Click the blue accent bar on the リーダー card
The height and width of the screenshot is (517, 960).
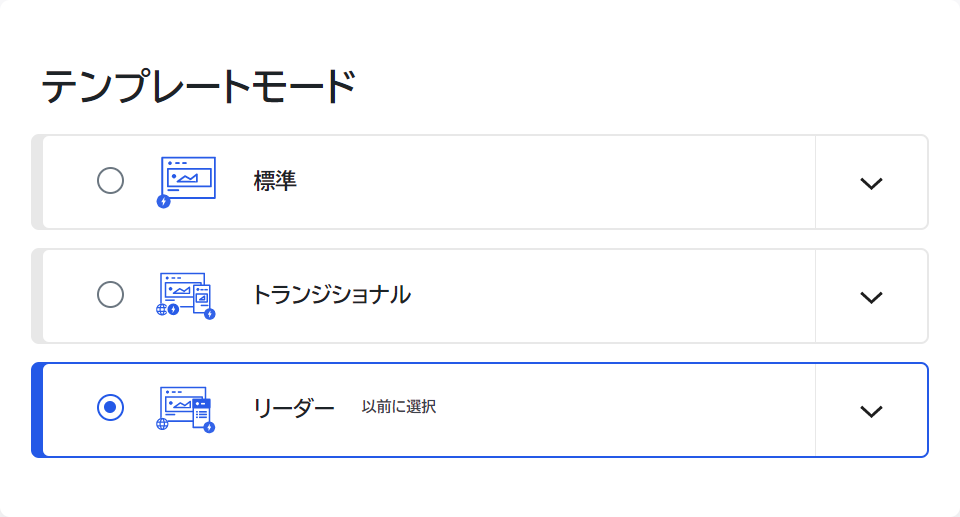pyautogui.click(x=37, y=410)
